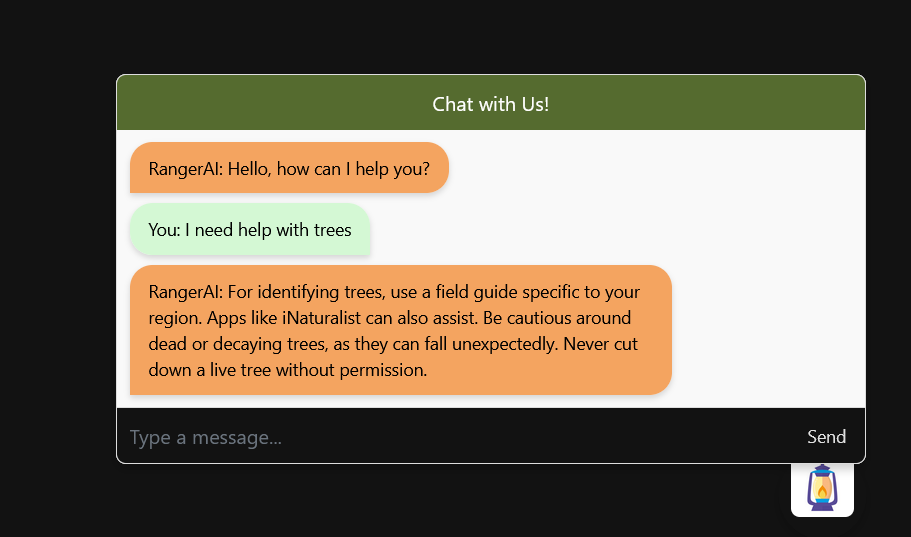Image resolution: width=911 pixels, height=537 pixels.
Task: Click the 'Chat with Us!' header bar
Action: tap(491, 103)
